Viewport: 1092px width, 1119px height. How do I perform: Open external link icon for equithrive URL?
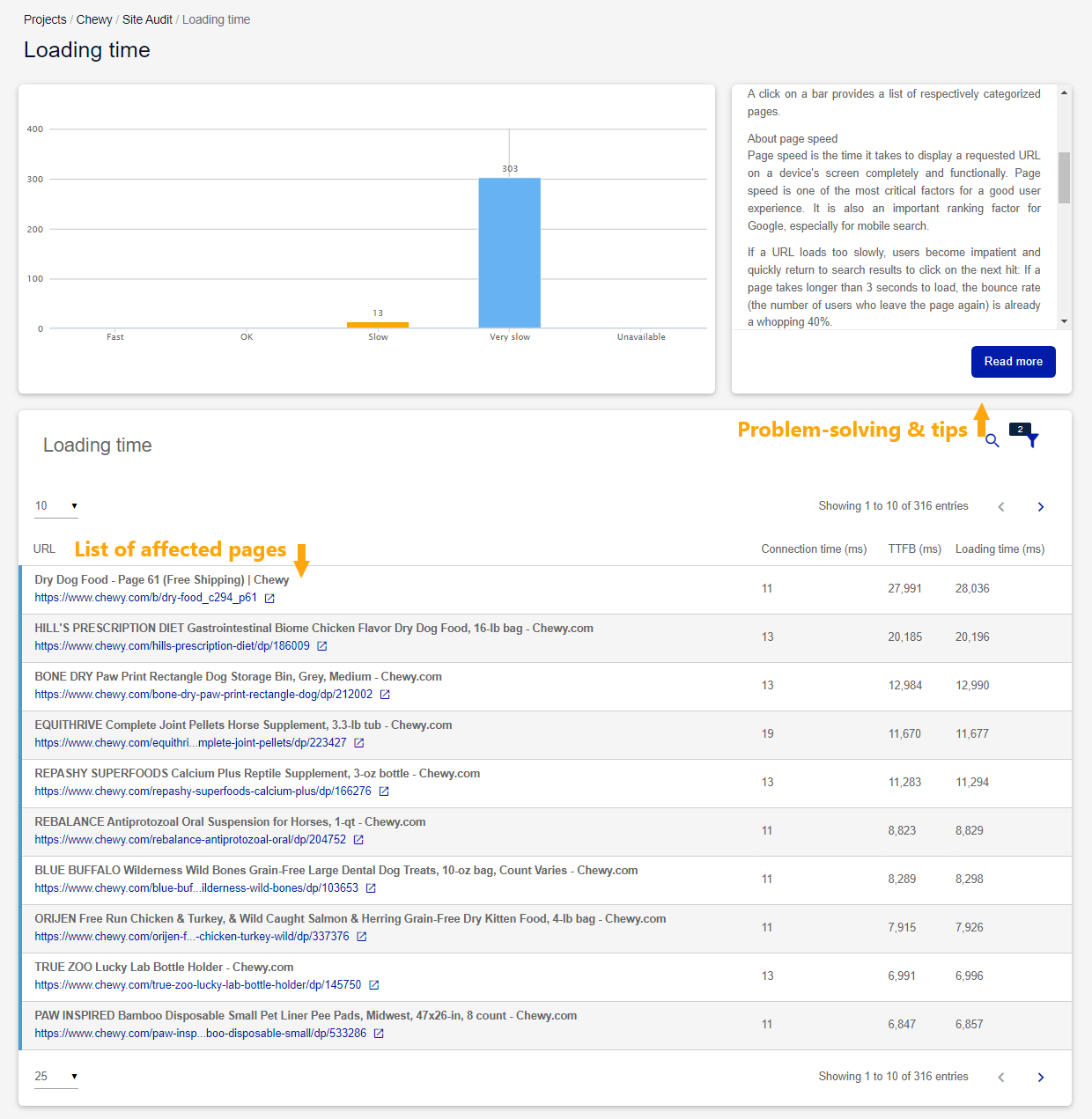(x=359, y=743)
